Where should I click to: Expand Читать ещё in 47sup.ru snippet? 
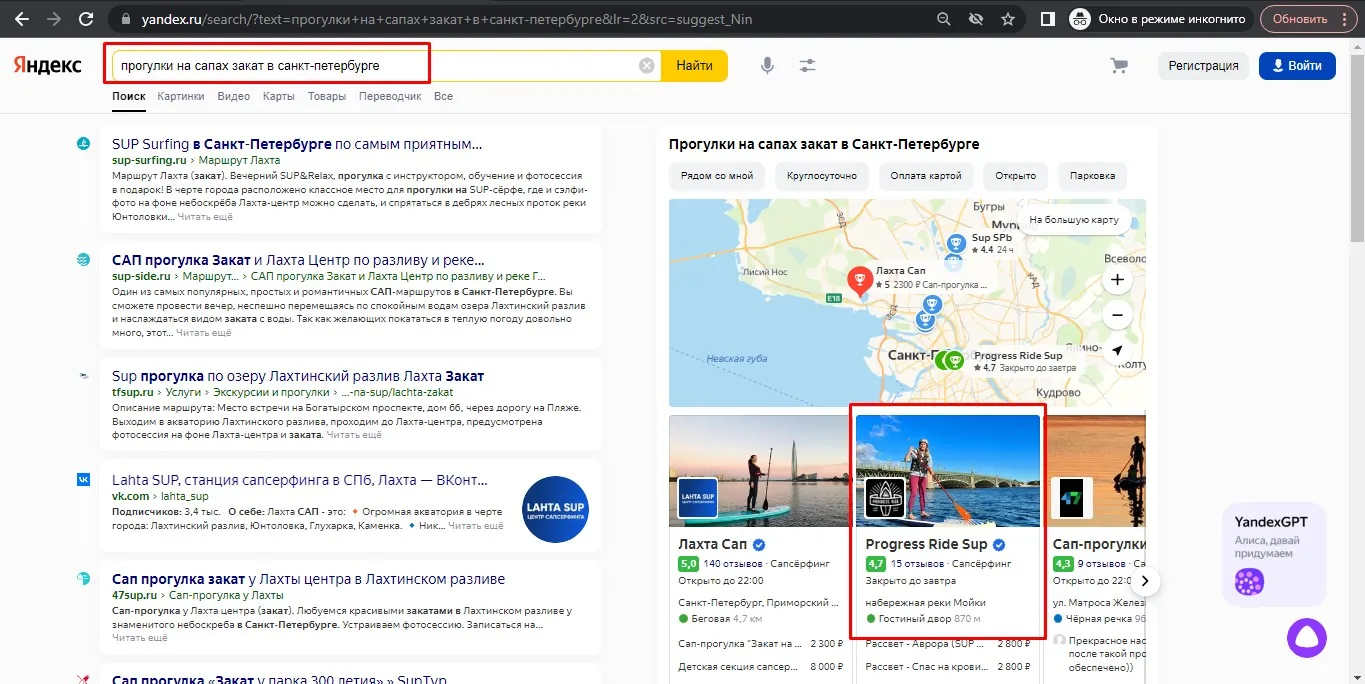click(140, 637)
